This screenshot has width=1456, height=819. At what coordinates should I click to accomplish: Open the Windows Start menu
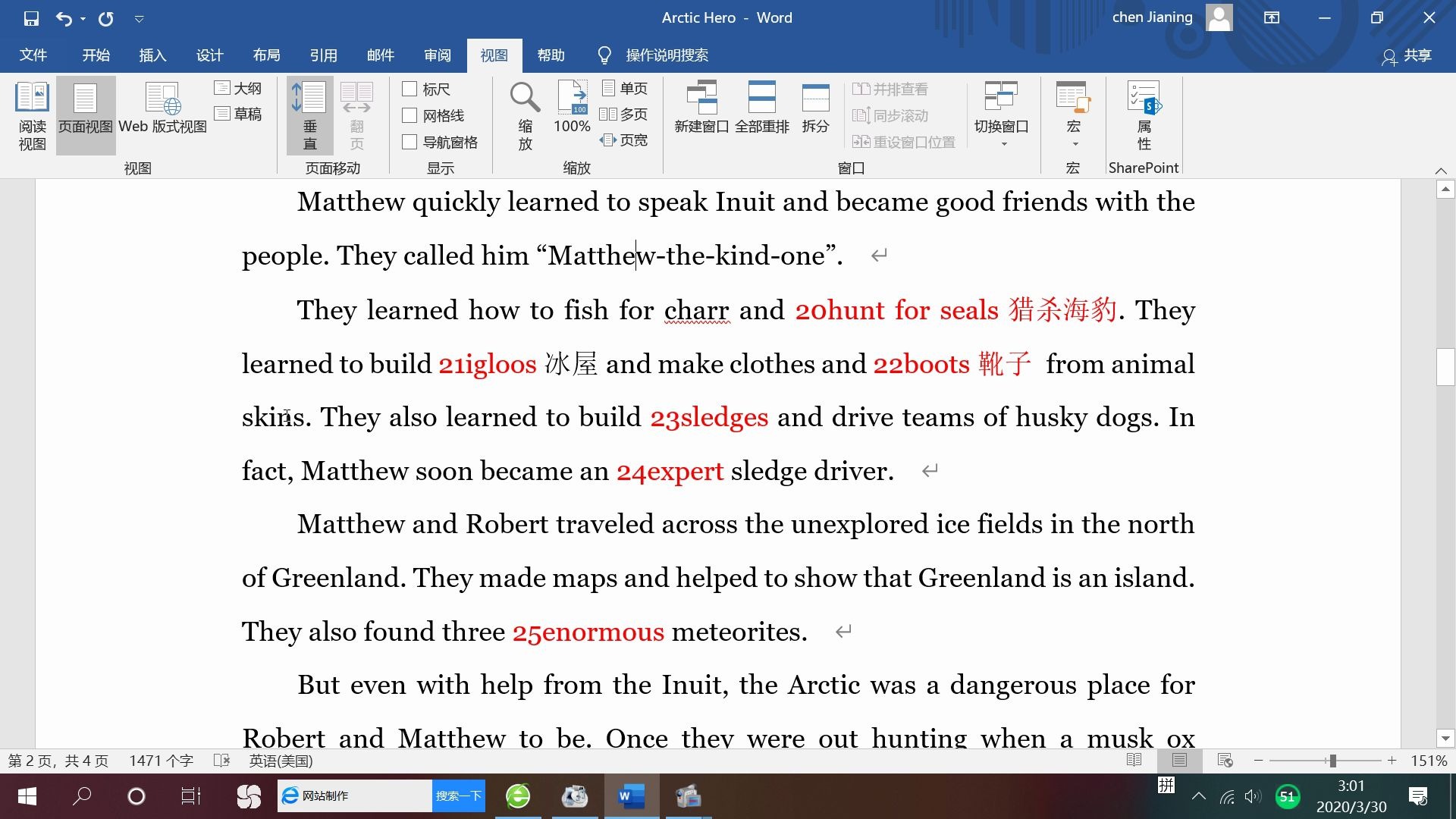(x=27, y=796)
